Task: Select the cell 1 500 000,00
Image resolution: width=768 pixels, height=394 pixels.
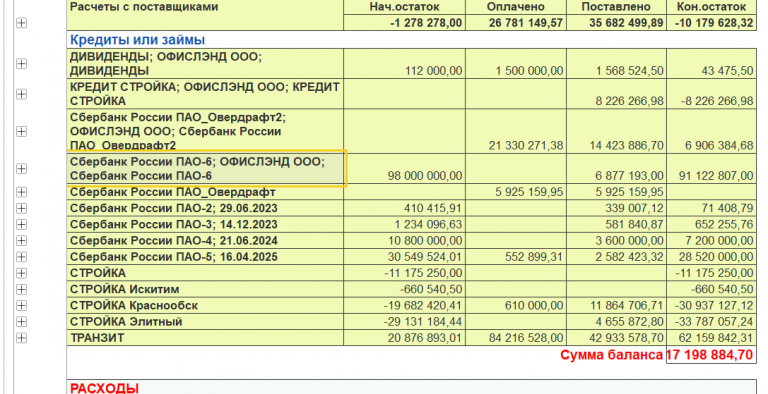Action: point(515,64)
